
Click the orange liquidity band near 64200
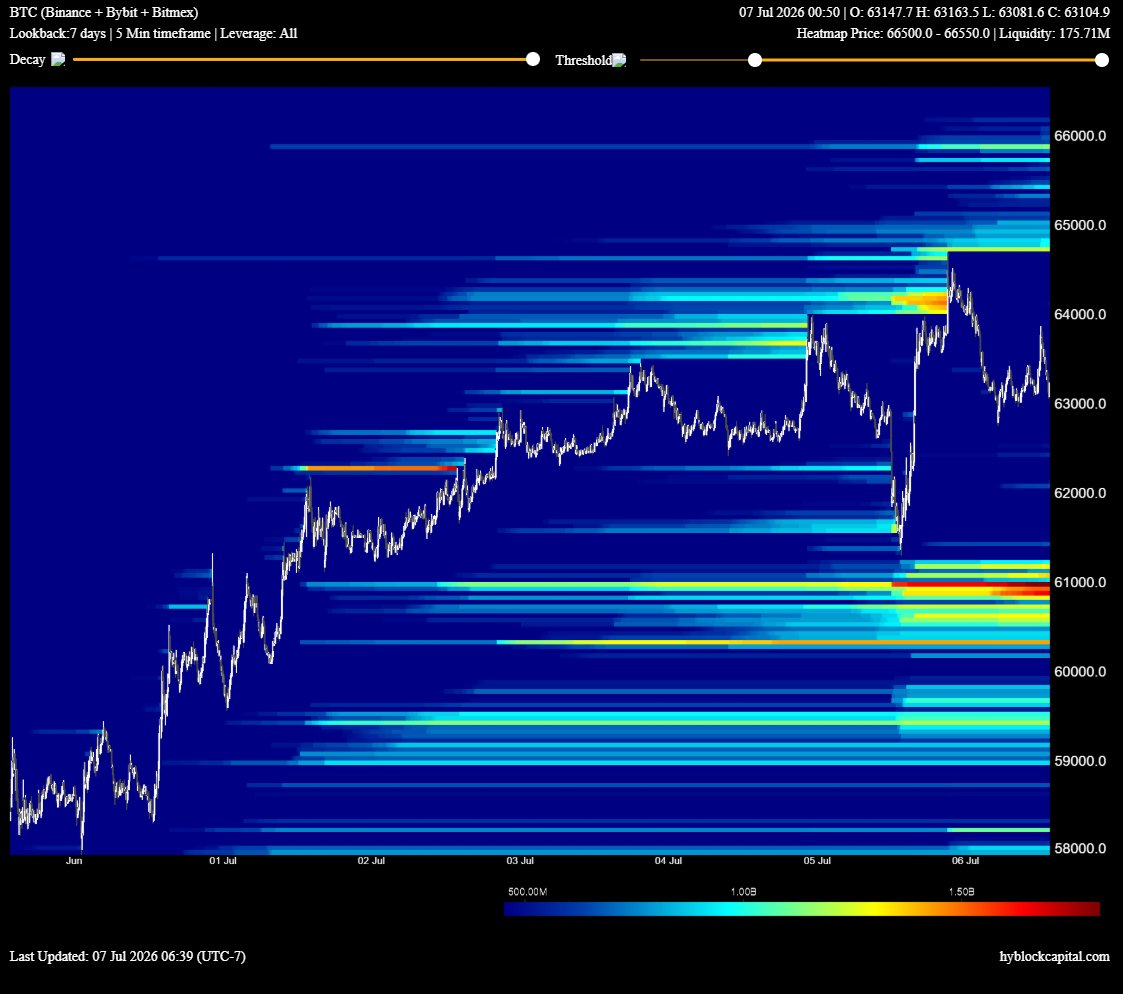pyautogui.click(x=920, y=301)
